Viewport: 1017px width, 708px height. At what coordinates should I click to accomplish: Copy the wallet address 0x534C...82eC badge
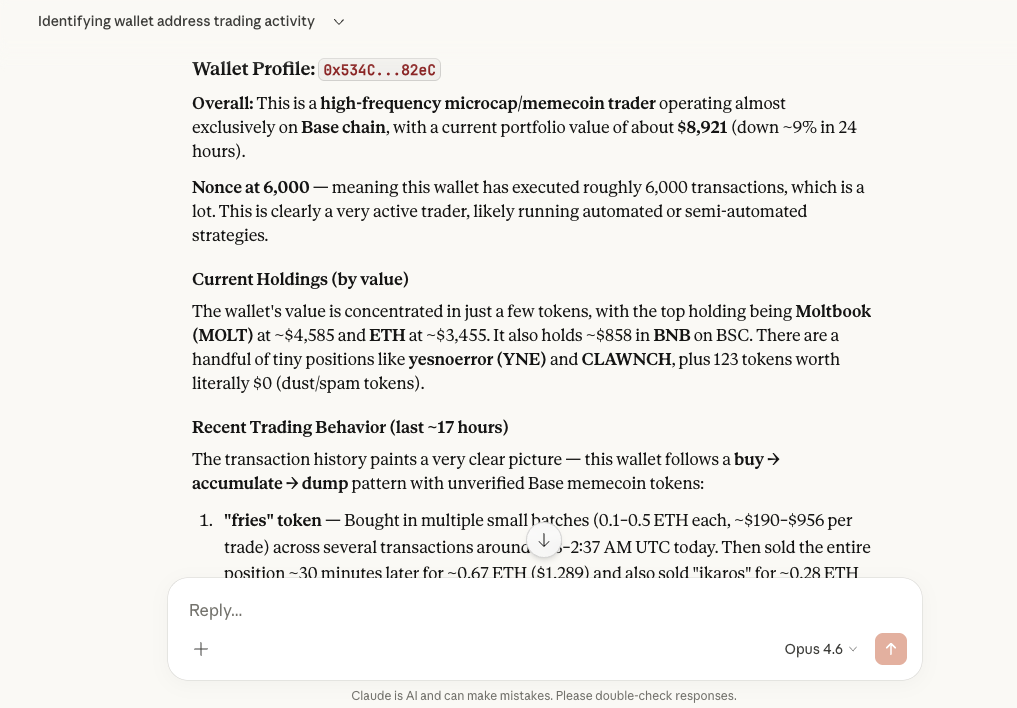tap(379, 69)
